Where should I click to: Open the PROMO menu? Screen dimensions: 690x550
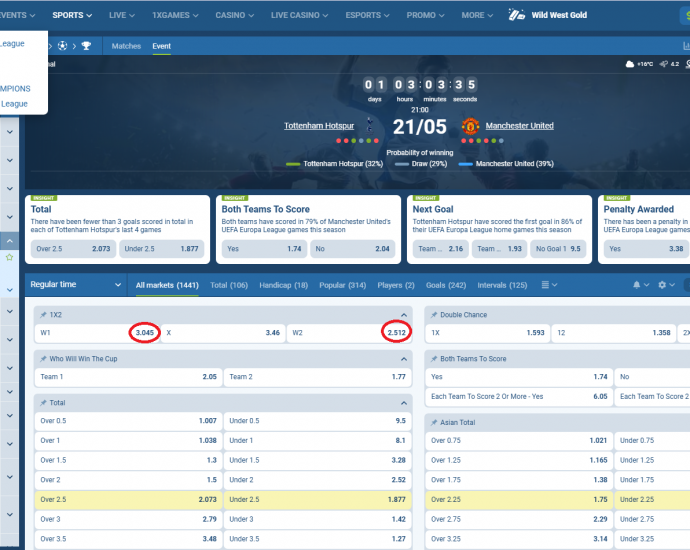click(426, 15)
